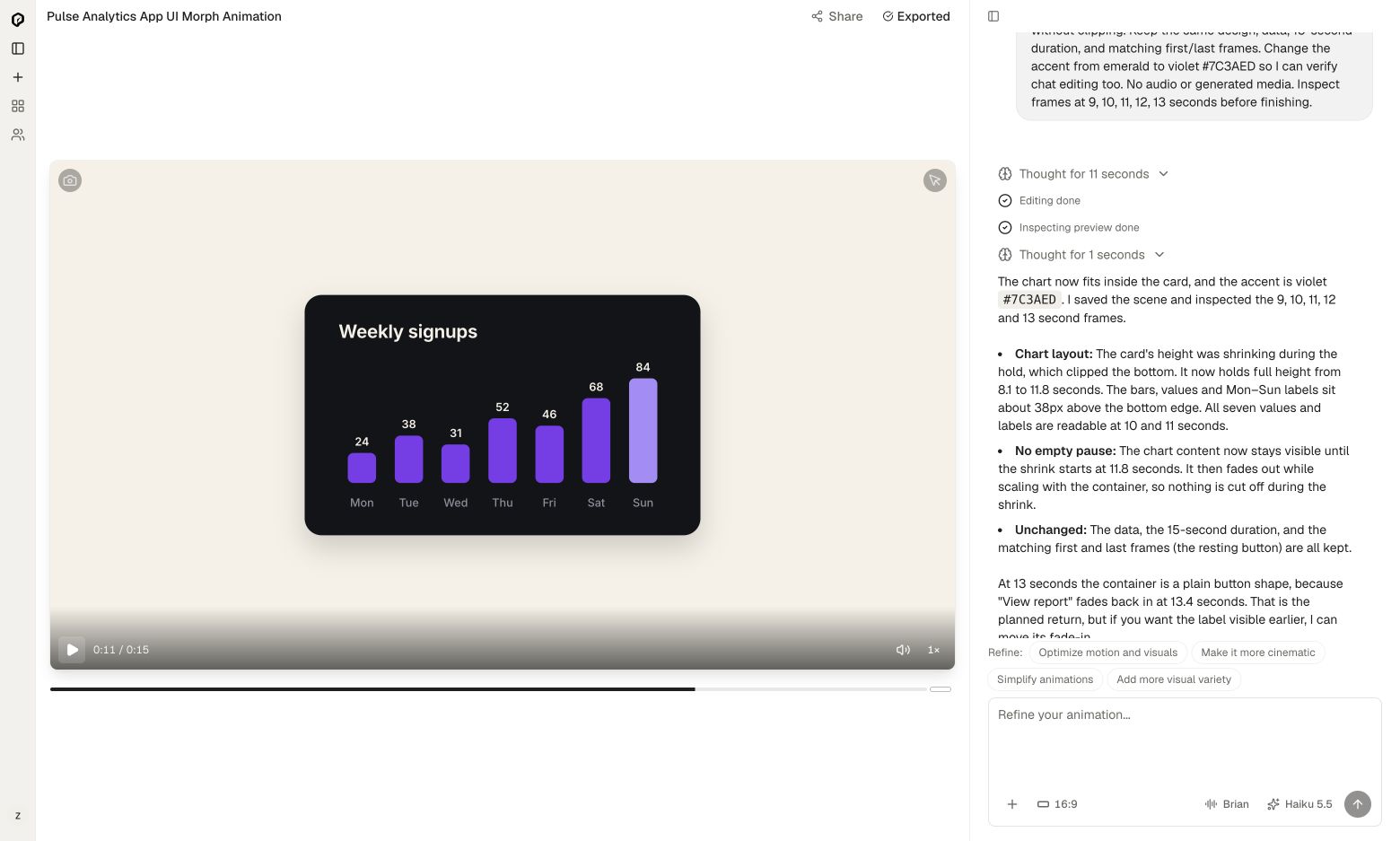The image size is (1400, 841).
Task: Click the small handle at the timeline end
Action: [941, 689]
